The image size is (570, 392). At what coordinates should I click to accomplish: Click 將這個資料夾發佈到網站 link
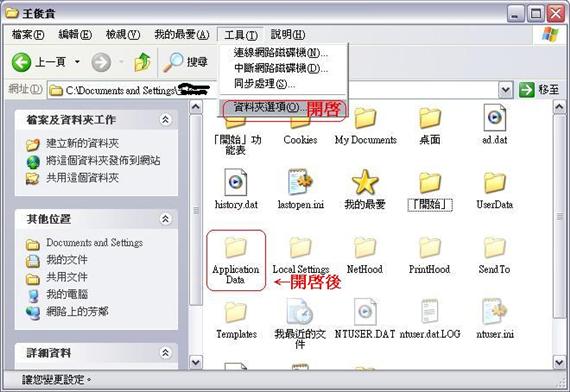tap(103, 160)
